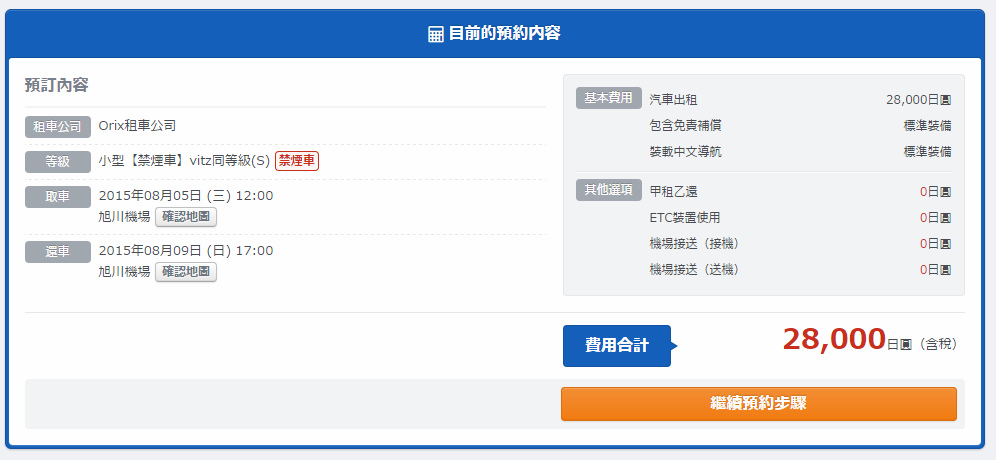This screenshot has height=460, width=996.
Task: Open the pickup location 確認地圖 map button
Action: point(185,217)
